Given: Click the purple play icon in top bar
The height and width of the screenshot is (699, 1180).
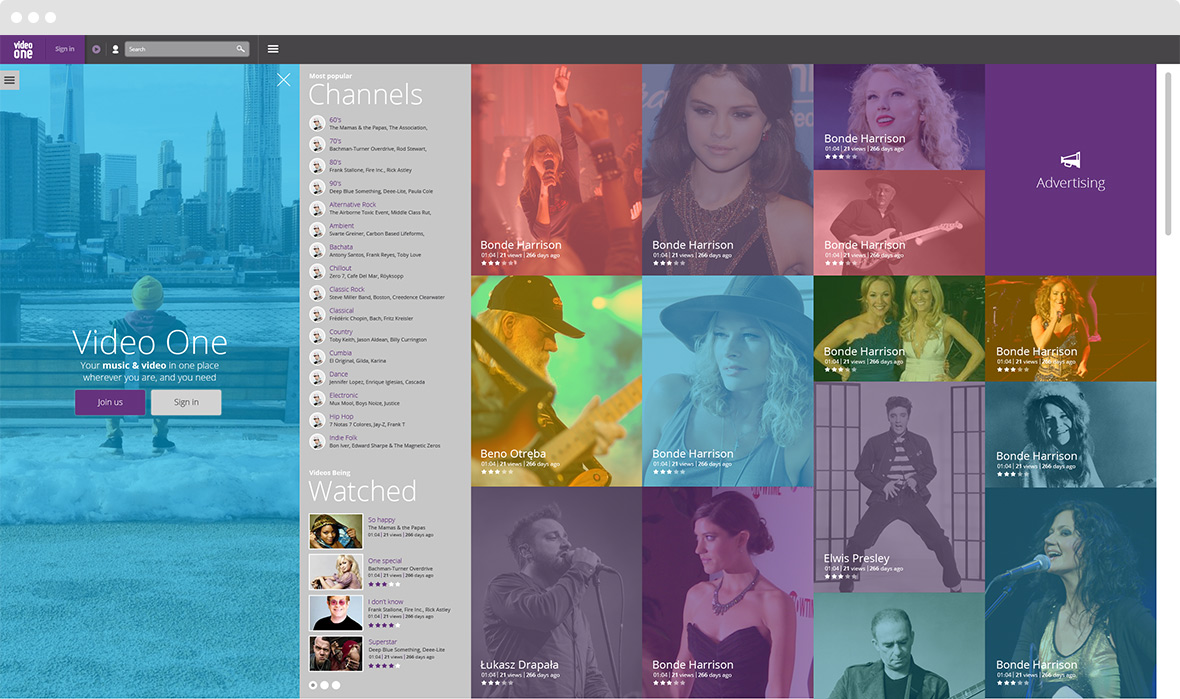Looking at the screenshot, I should point(96,49).
